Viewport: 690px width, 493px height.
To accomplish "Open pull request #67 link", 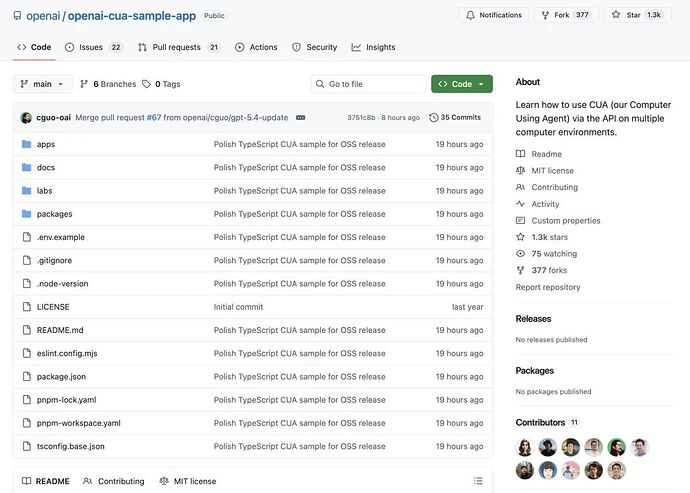I will pyautogui.click(x=154, y=117).
